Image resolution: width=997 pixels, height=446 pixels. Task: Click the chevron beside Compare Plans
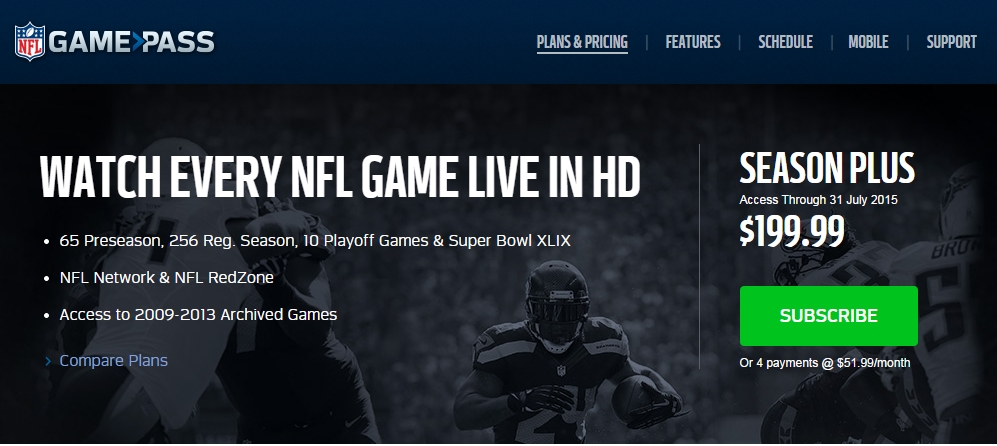48,361
